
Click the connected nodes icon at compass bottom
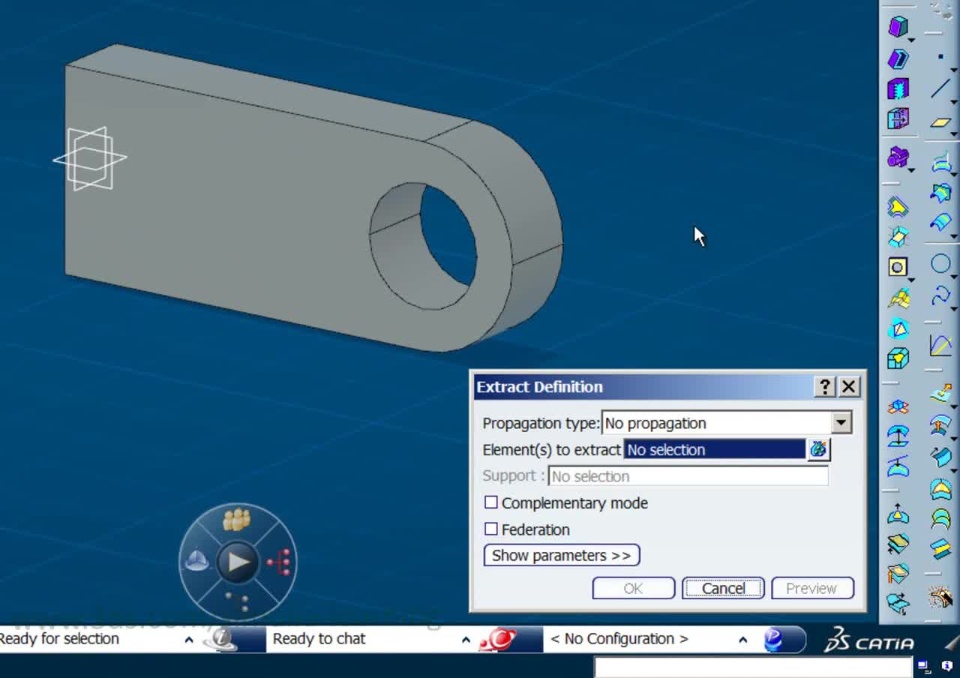click(238, 601)
